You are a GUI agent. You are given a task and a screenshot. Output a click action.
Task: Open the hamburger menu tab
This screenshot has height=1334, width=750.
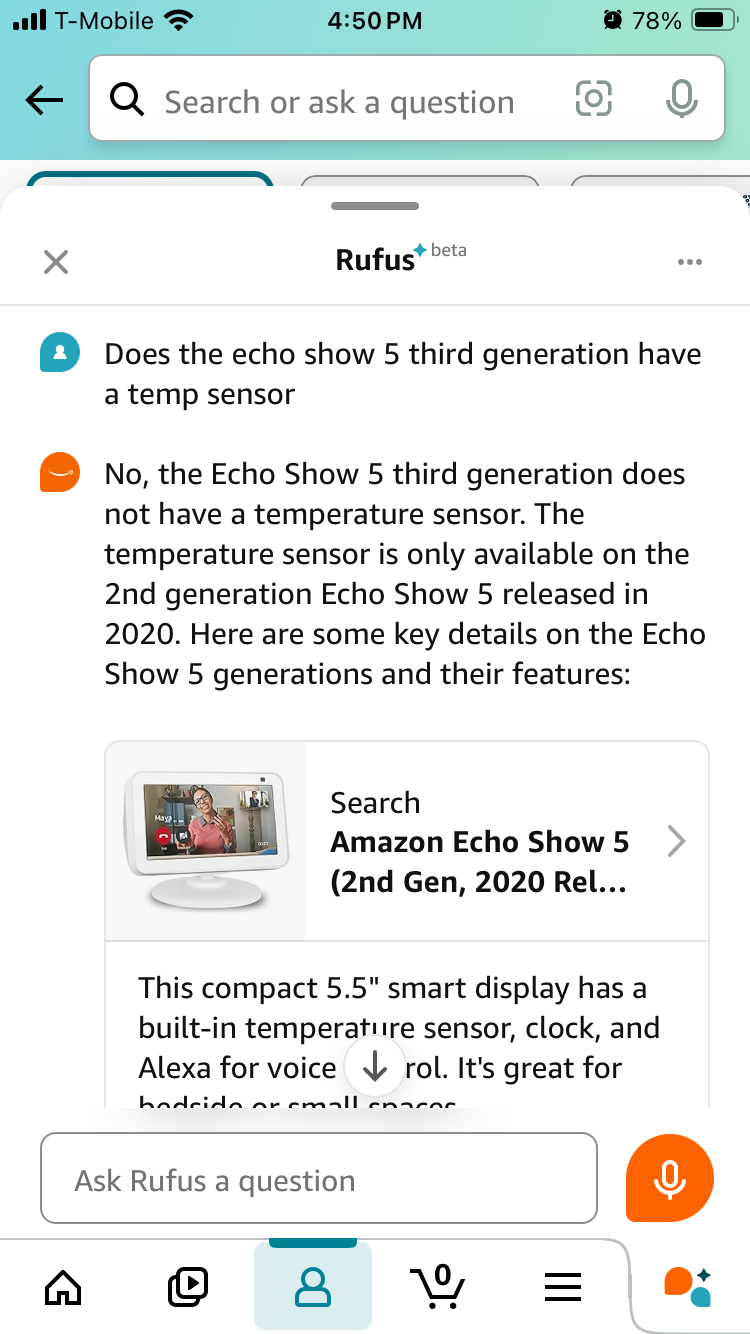[x=562, y=1285]
